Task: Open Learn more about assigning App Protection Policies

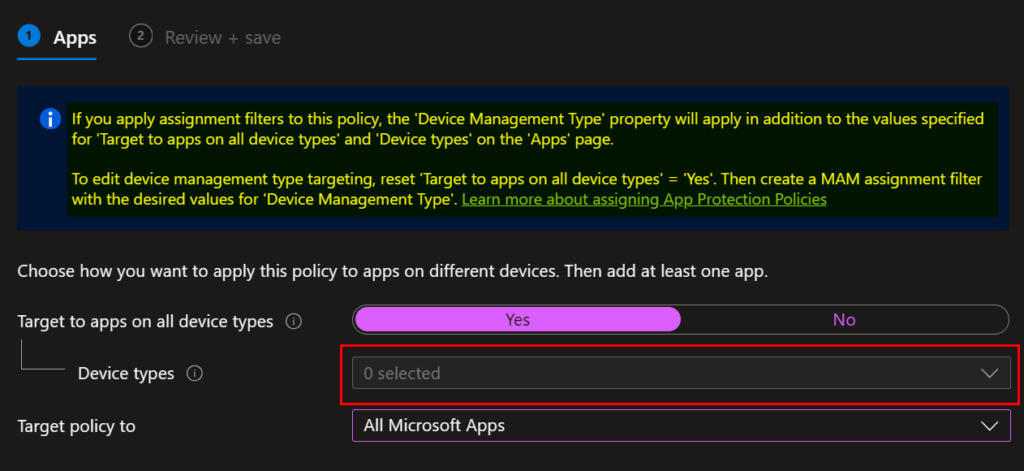Action: click(x=644, y=199)
